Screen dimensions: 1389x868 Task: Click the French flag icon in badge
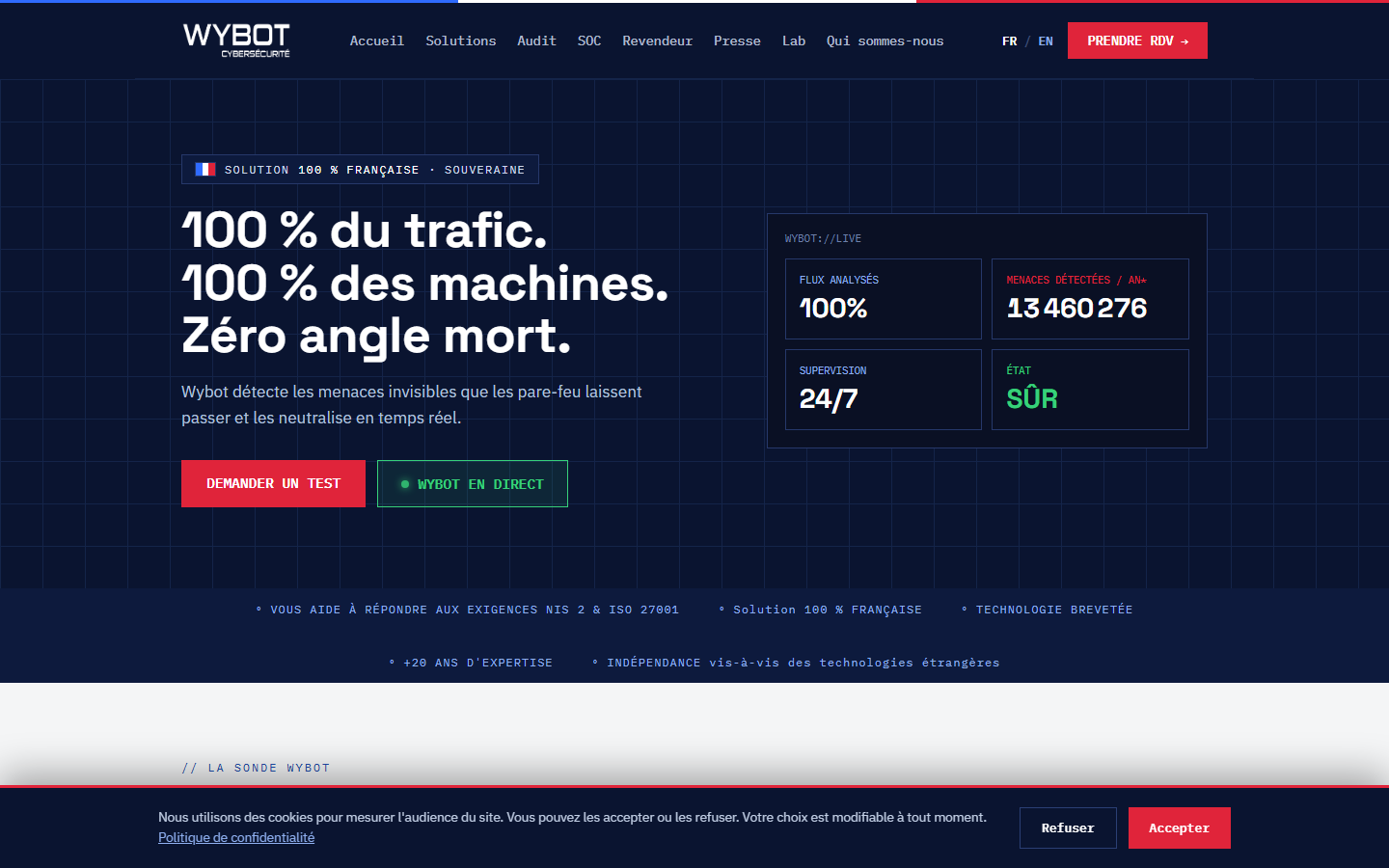coord(205,169)
